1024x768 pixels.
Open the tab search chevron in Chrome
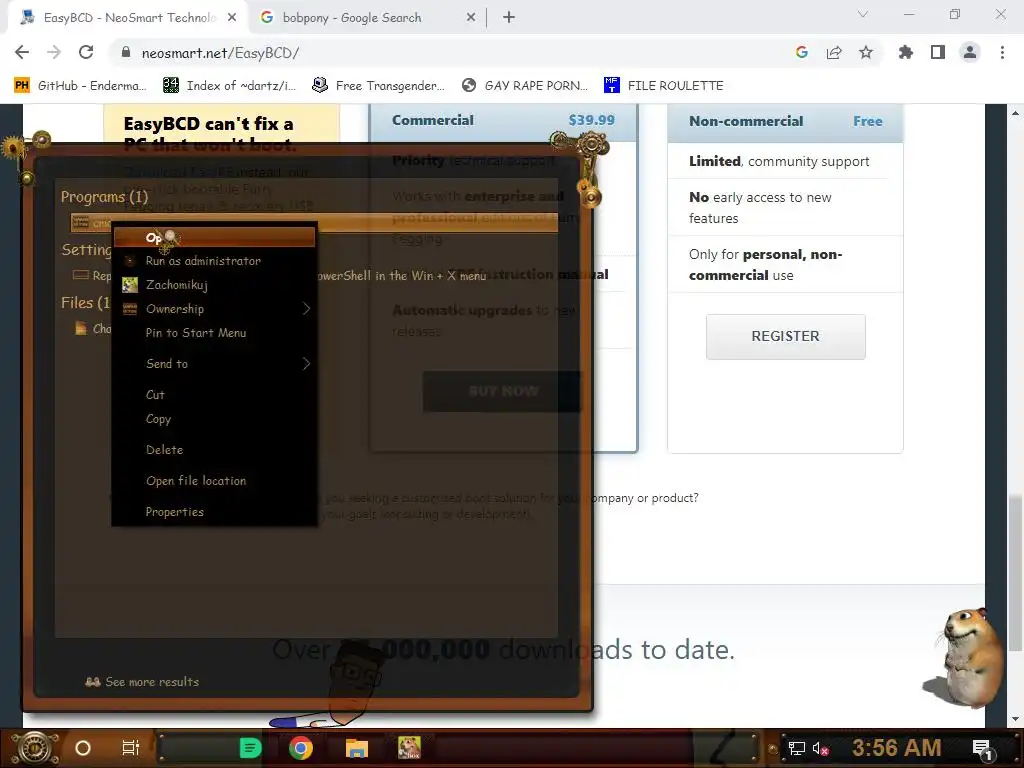pyautogui.click(x=863, y=14)
